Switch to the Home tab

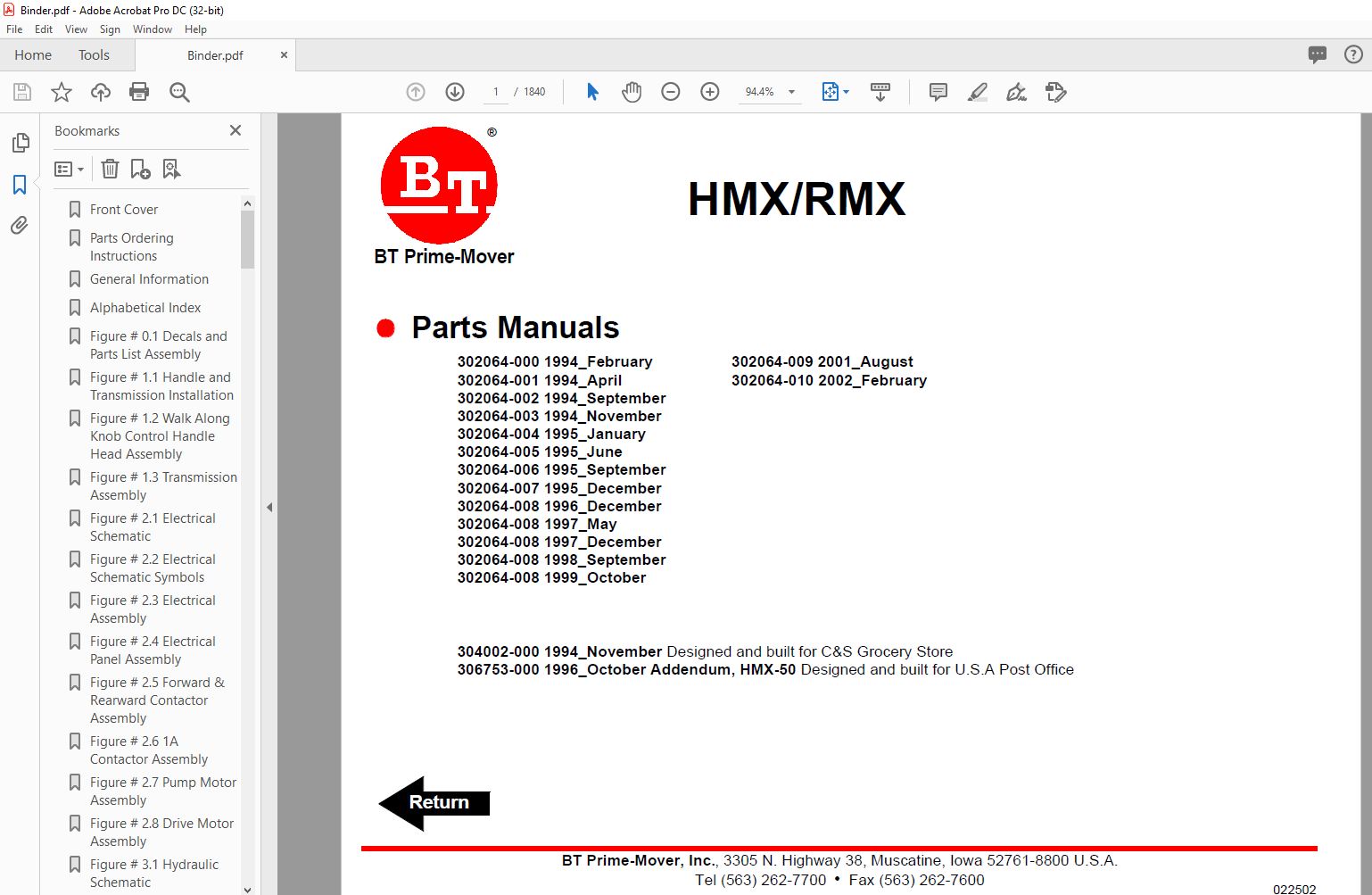tap(33, 55)
